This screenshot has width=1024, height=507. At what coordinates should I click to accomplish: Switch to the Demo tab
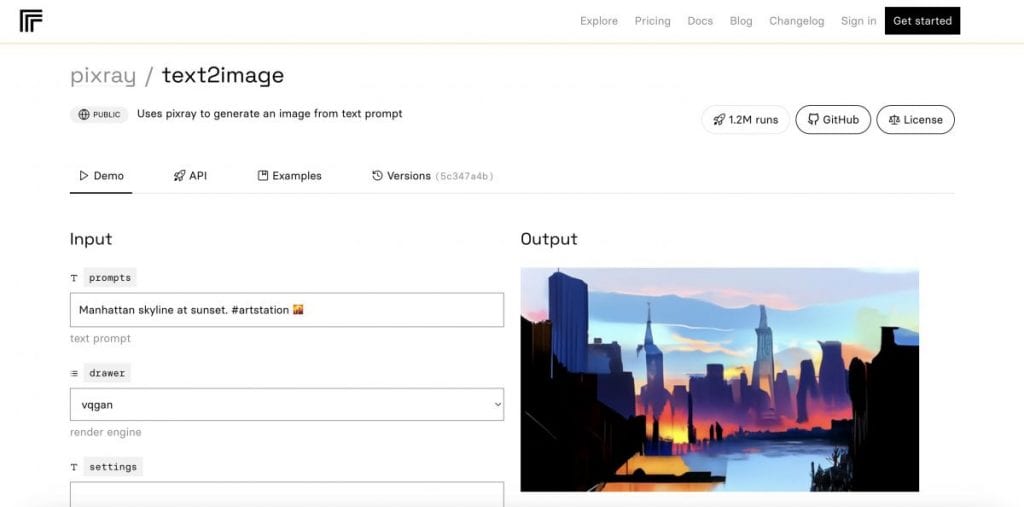tap(101, 176)
